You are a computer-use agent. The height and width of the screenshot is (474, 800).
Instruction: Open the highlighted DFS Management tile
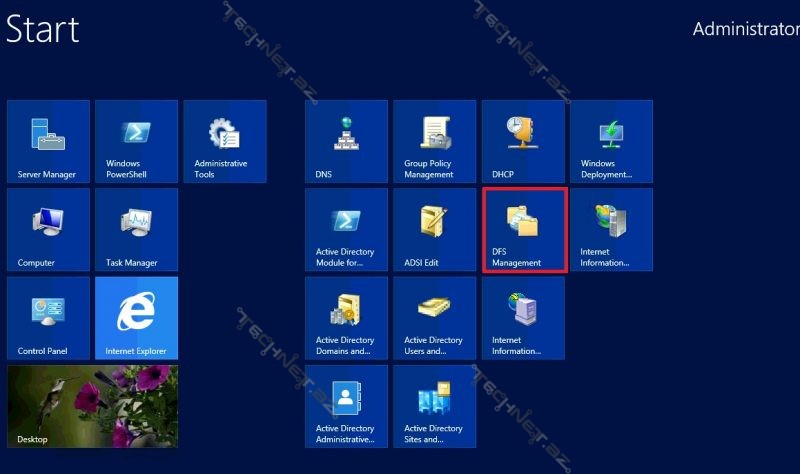pos(524,229)
